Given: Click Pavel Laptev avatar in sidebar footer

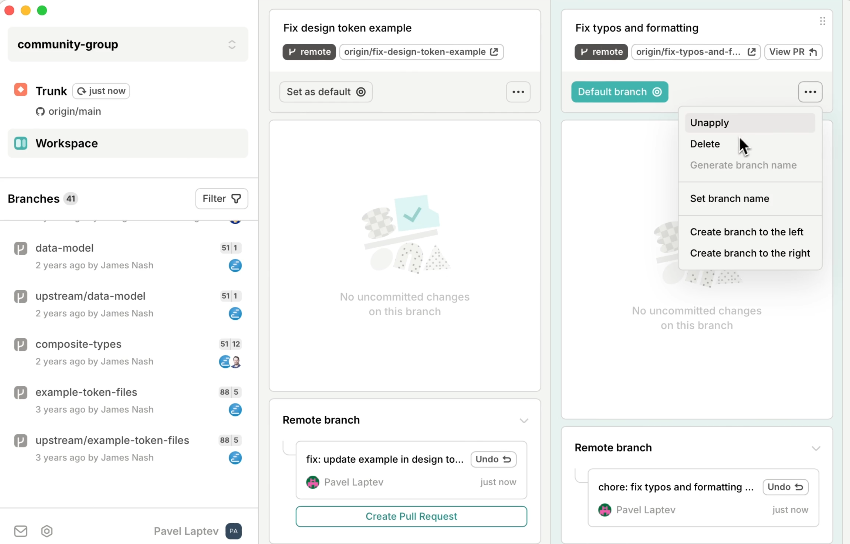Looking at the screenshot, I should click(x=233, y=531).
